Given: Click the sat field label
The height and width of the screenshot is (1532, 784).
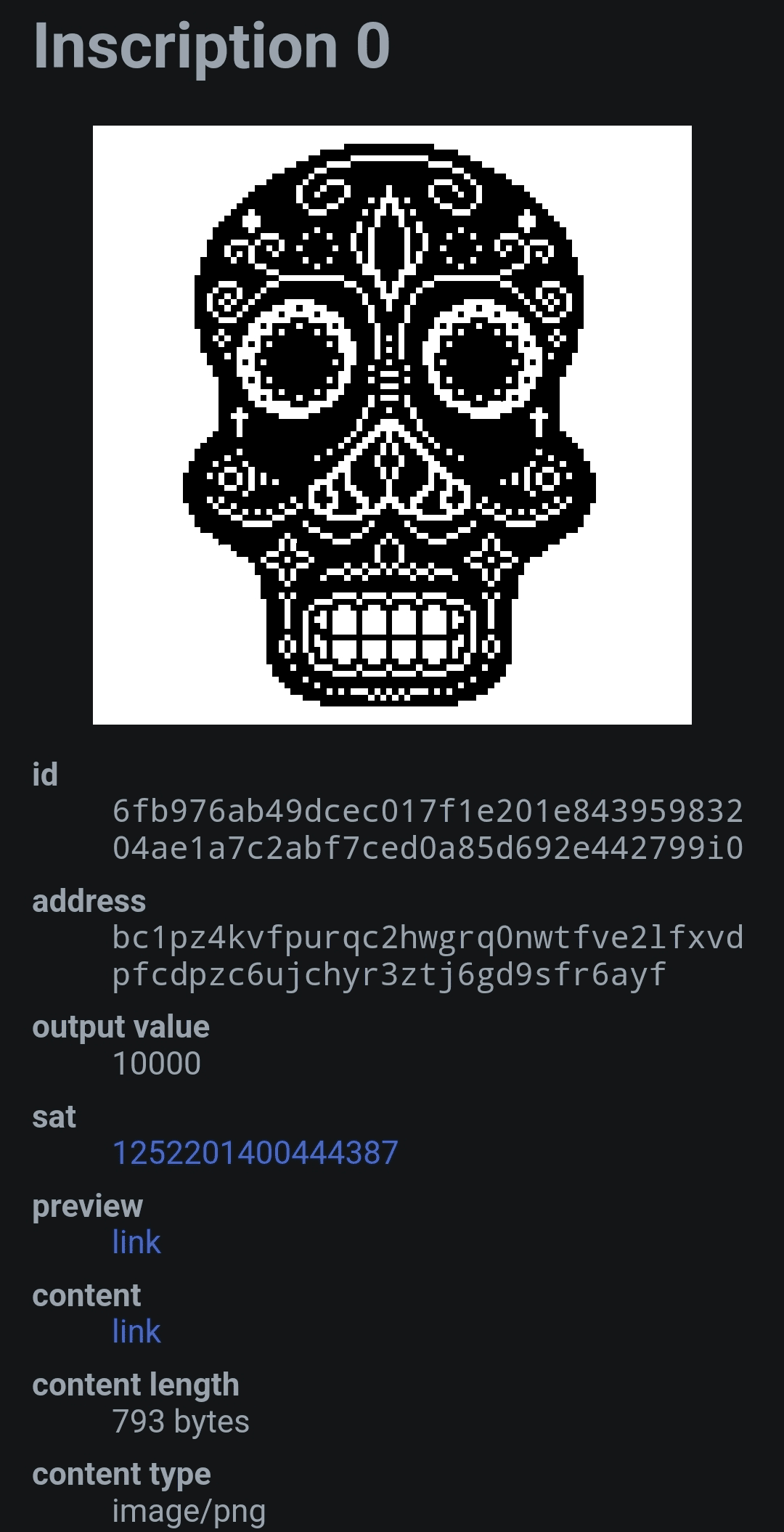Looking at the screenshot, I should coord(54,1117).
